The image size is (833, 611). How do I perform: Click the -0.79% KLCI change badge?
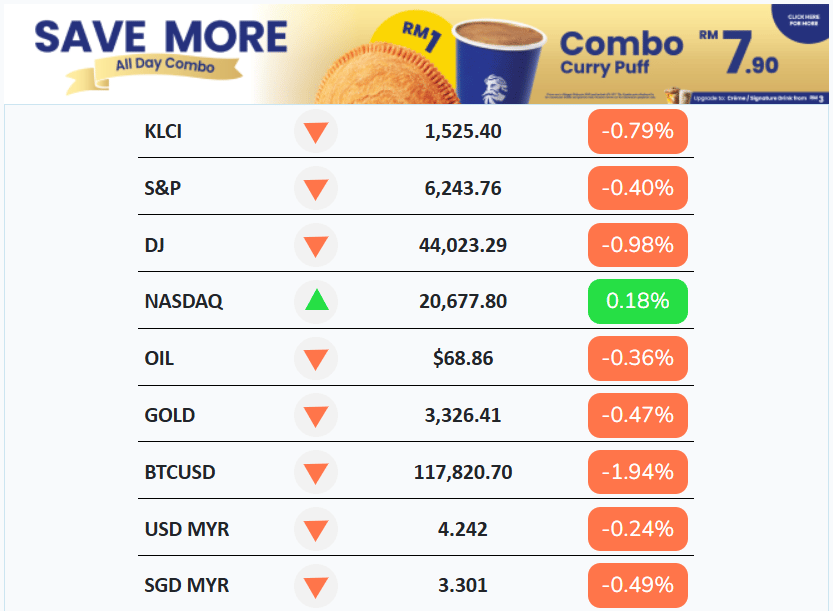(638, 131)
